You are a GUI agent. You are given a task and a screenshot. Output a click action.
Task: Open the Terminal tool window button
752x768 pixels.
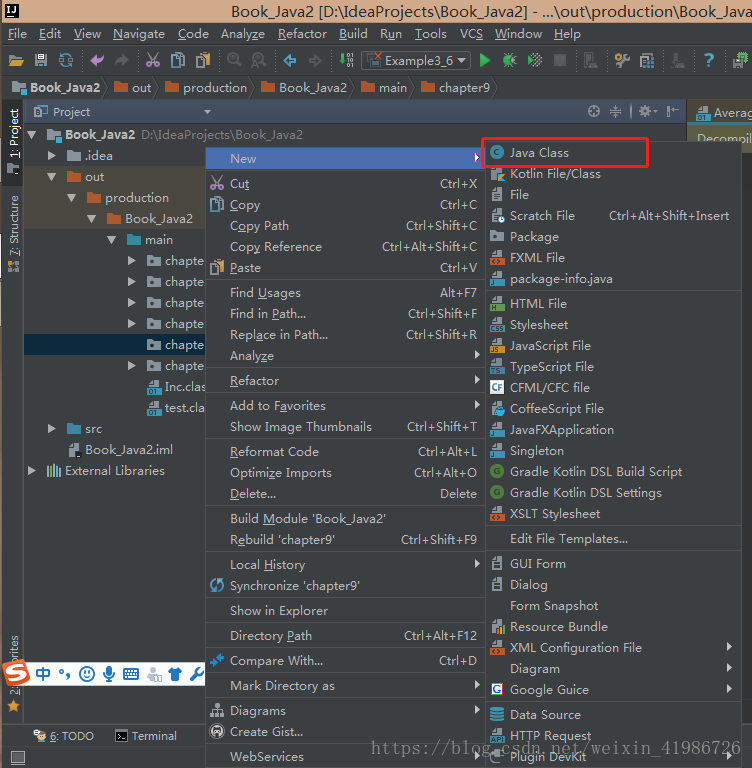[146, 736]
